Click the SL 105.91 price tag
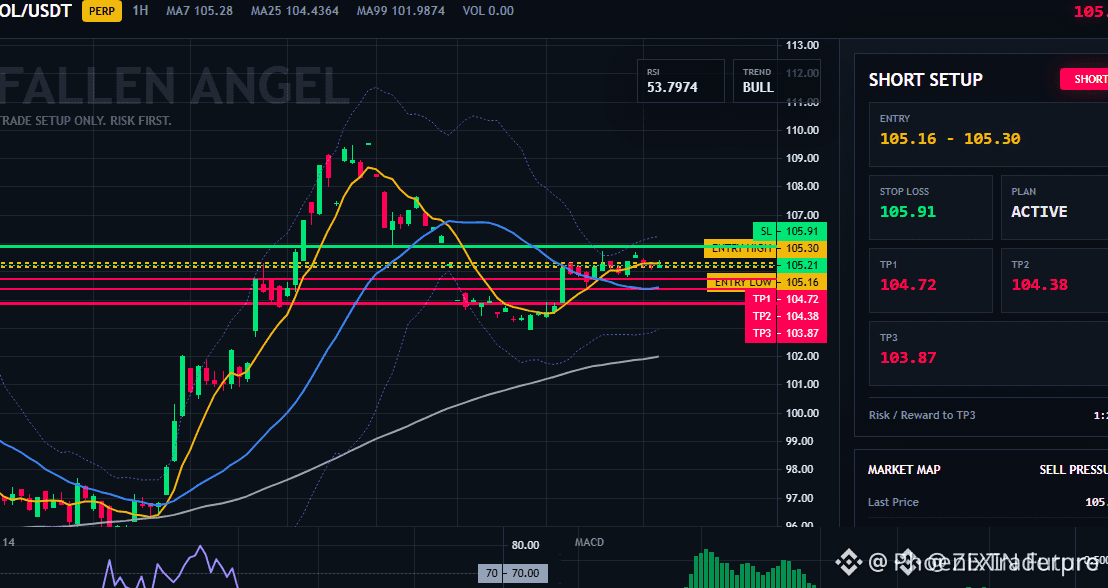 pos(789,231)
